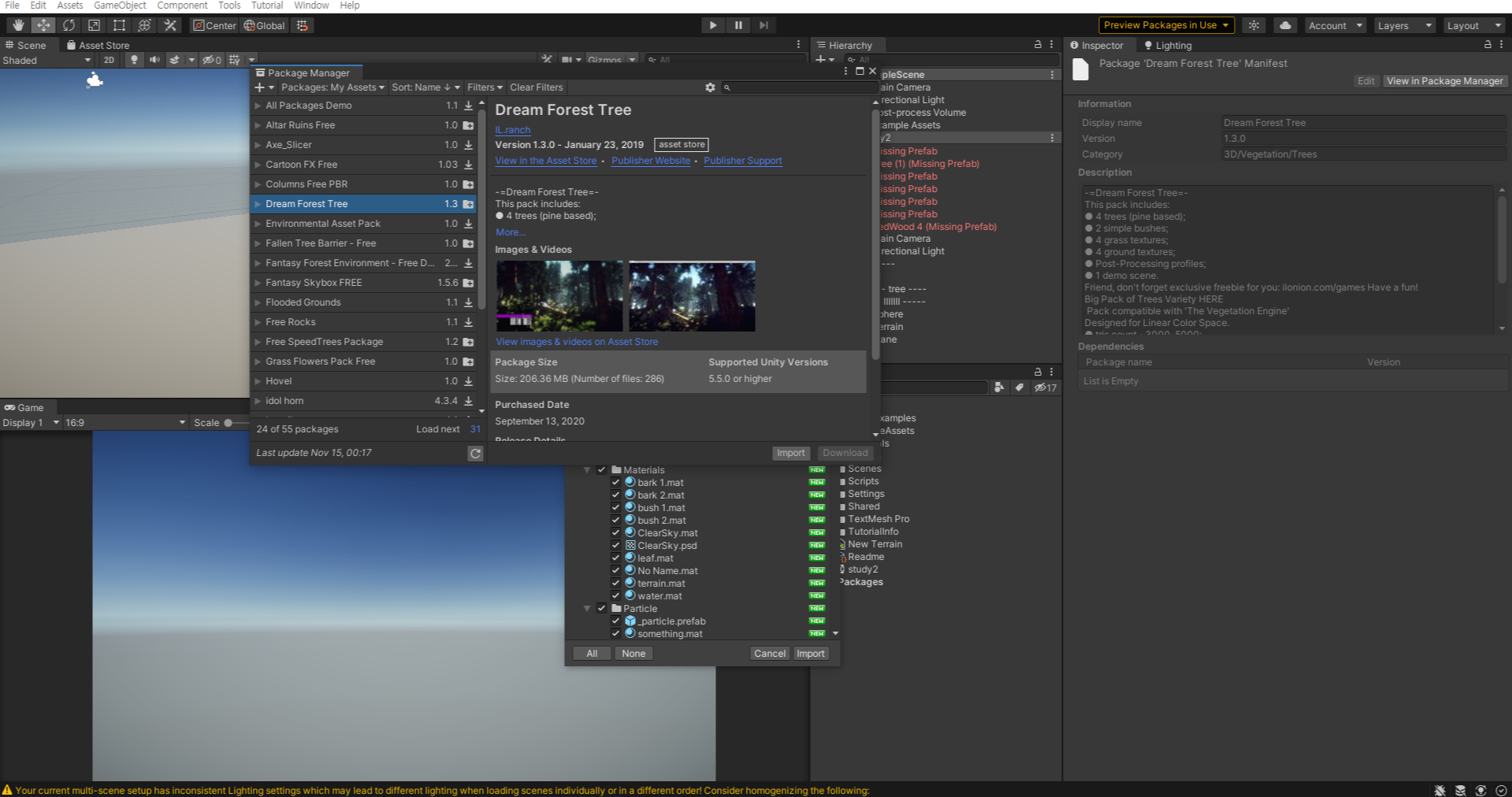This screenshot has width=1512, height=797.
Task: Uncheck the leaf.mat checkbox
Action: 616,558
